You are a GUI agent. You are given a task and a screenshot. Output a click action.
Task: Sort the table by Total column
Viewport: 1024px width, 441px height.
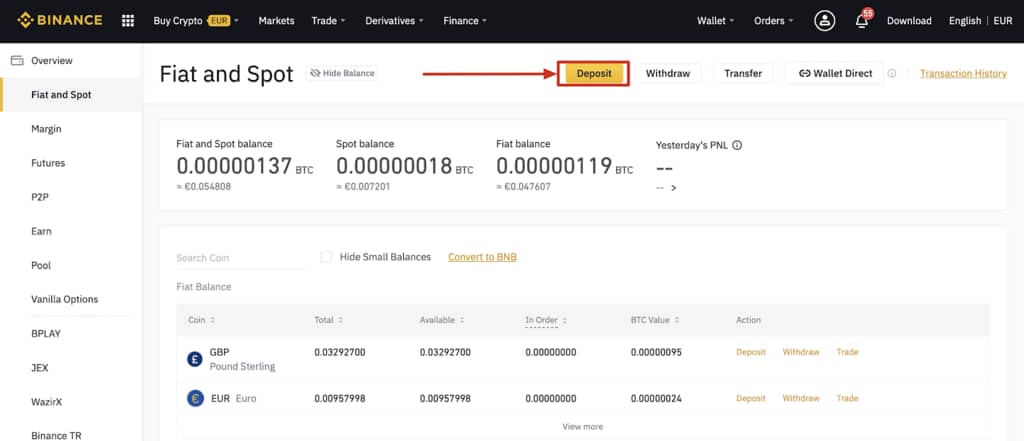[x=329, y=320]
